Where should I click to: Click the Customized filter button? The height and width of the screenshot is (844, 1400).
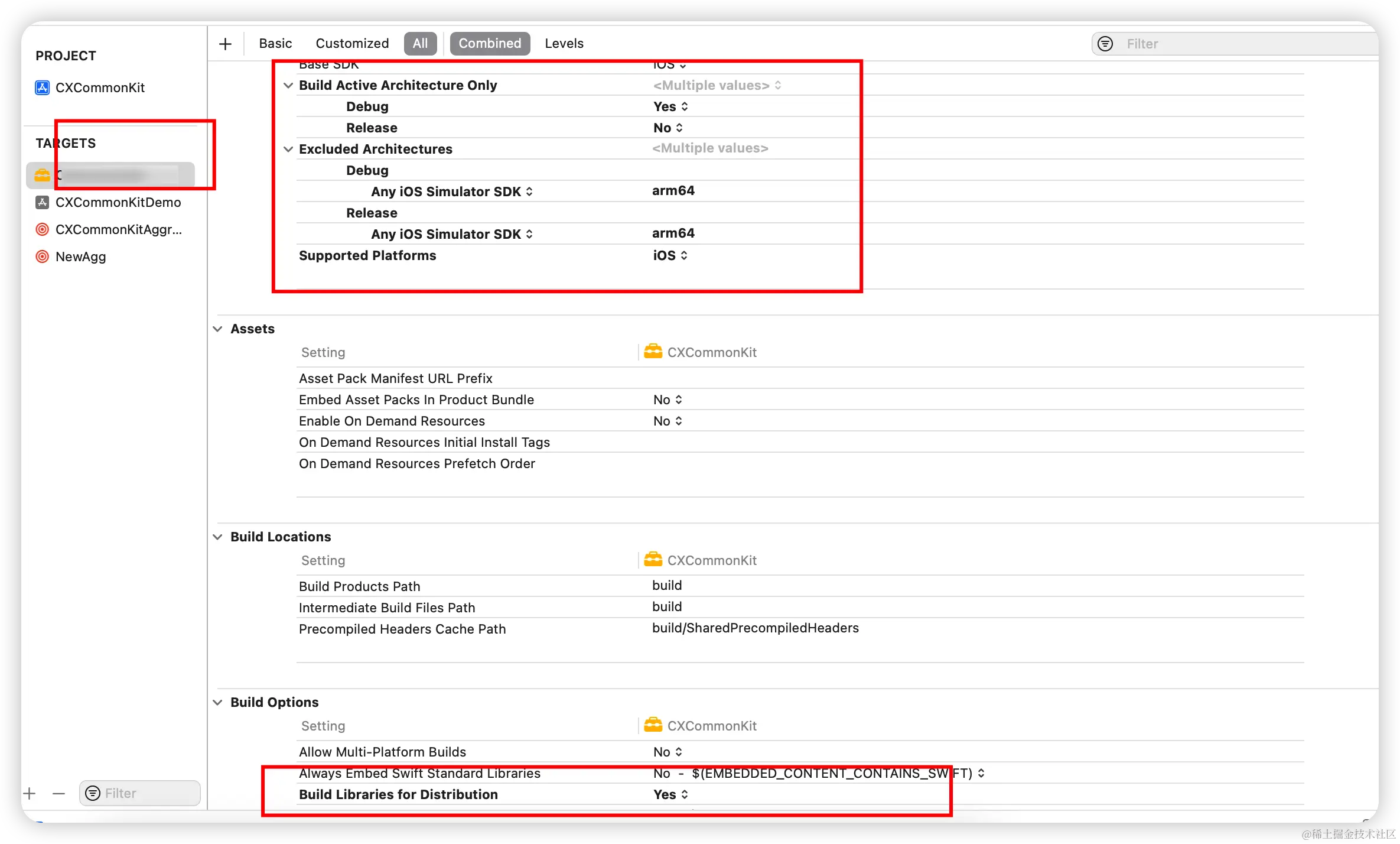(x=352, y=44)
